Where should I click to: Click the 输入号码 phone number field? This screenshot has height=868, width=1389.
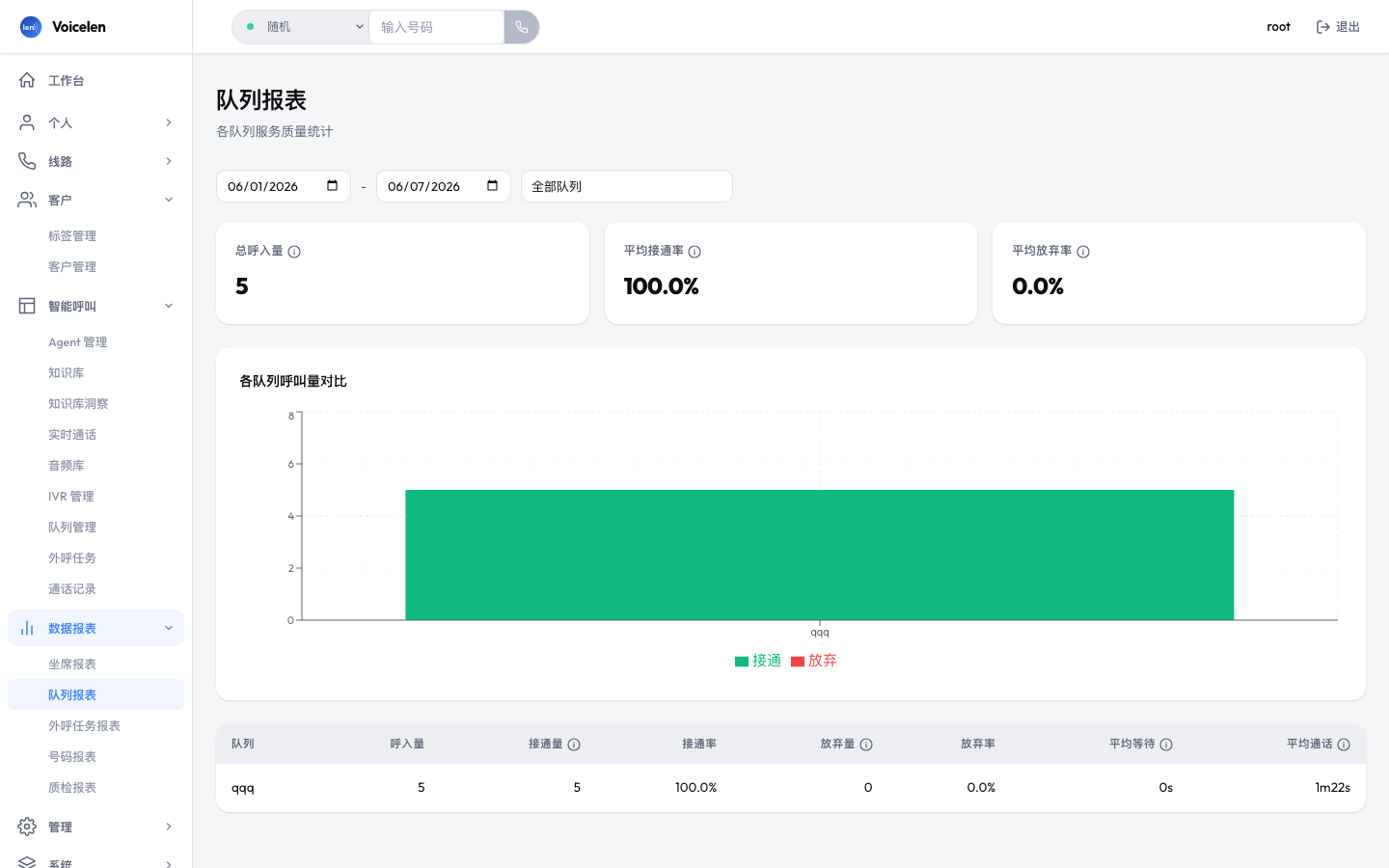(436, 27)
